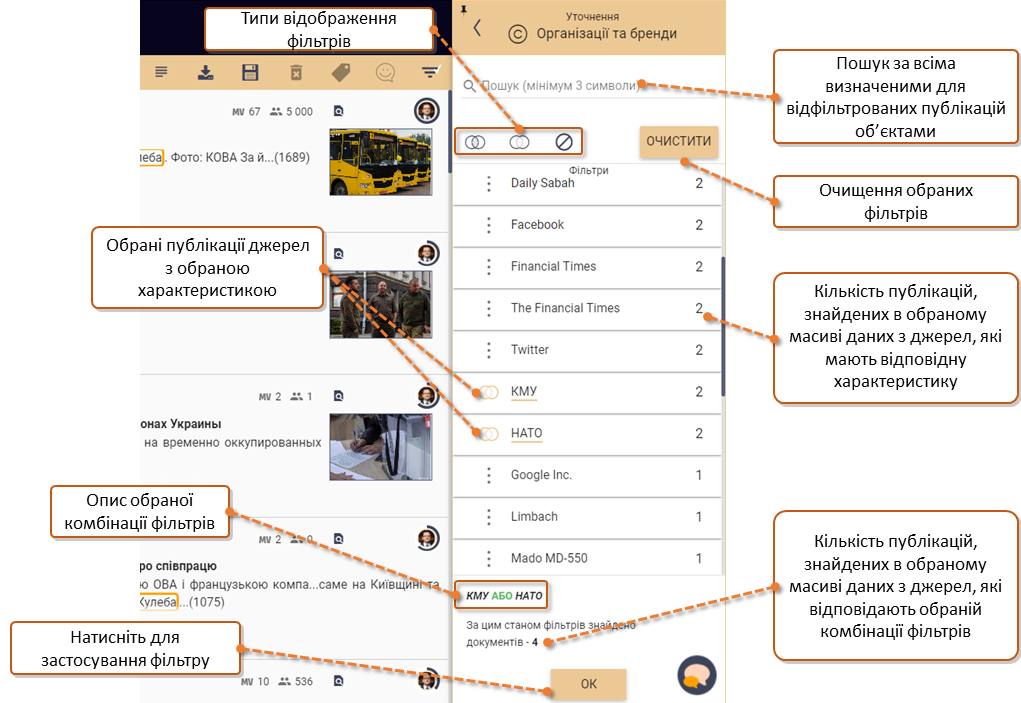Click the copyright icon beside Організації та бренди

[x=518, y=34]
